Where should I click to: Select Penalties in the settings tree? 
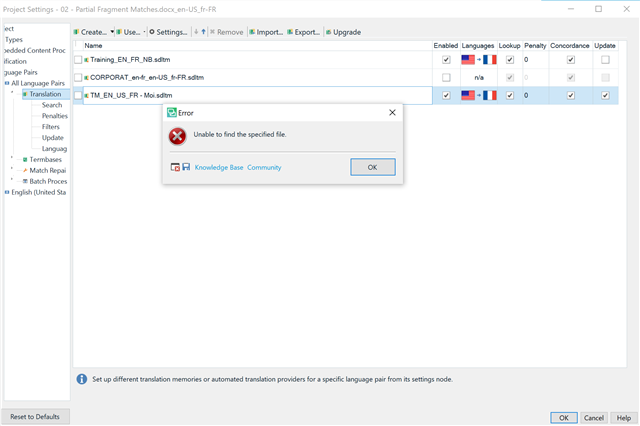coord(55,116)
